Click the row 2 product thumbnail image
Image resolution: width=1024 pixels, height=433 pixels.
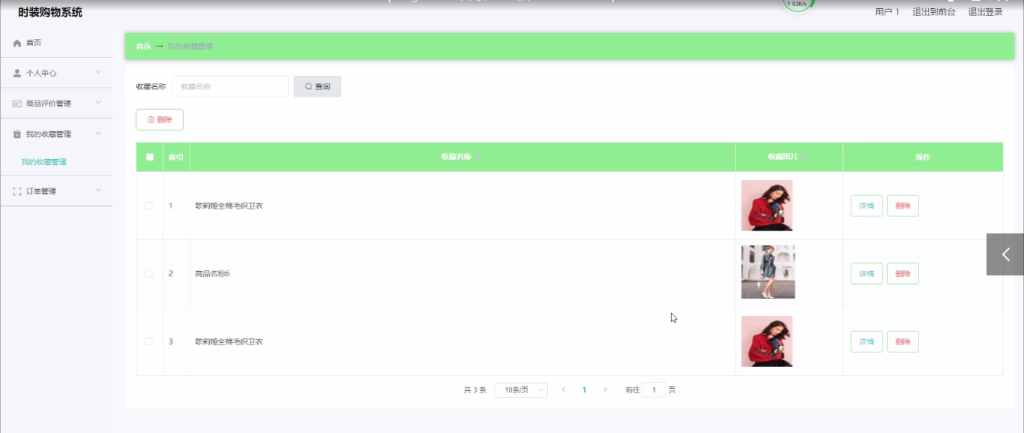(x=768, y=272)
